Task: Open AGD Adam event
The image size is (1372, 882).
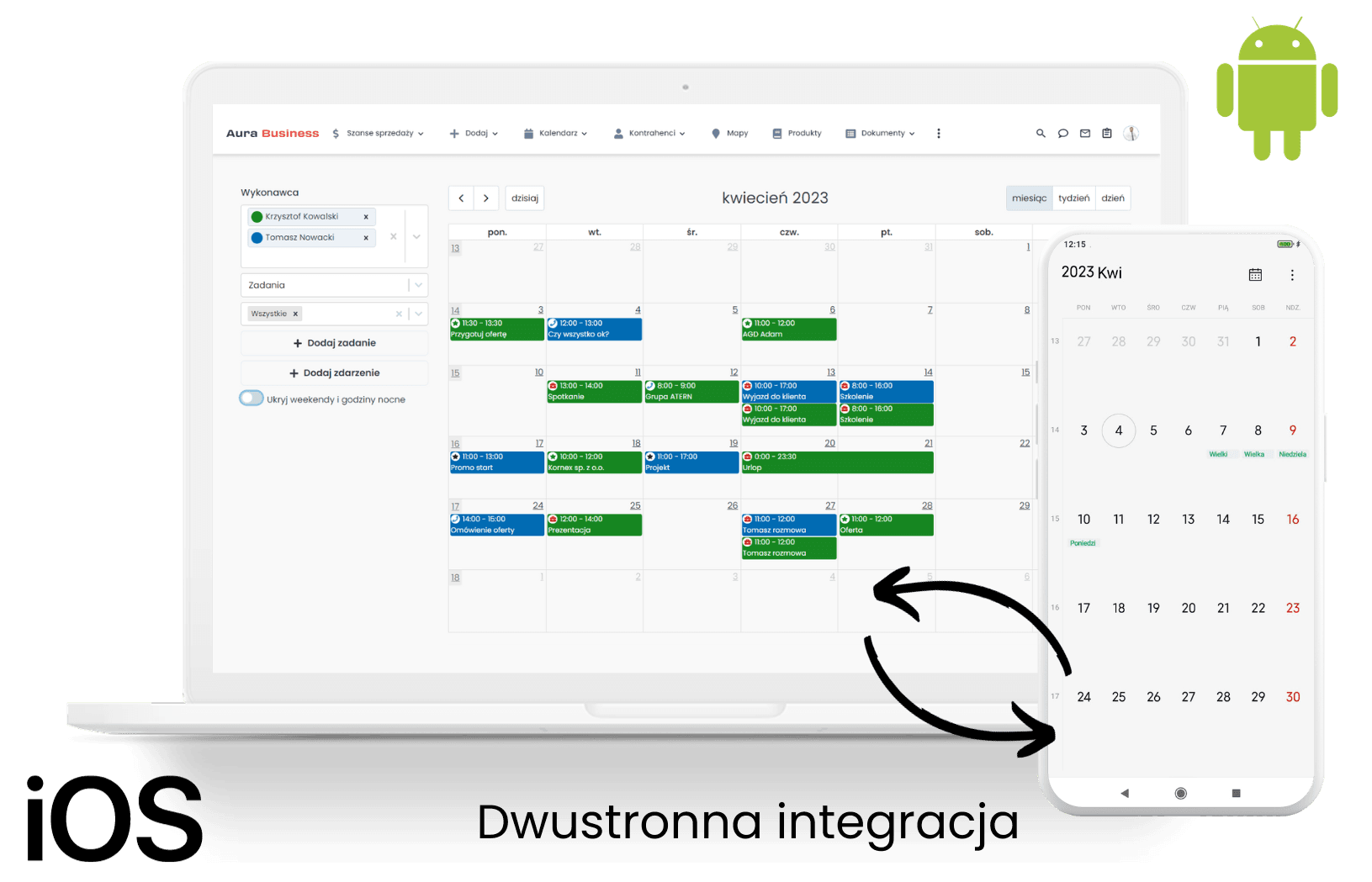Action: pos(789,329)
